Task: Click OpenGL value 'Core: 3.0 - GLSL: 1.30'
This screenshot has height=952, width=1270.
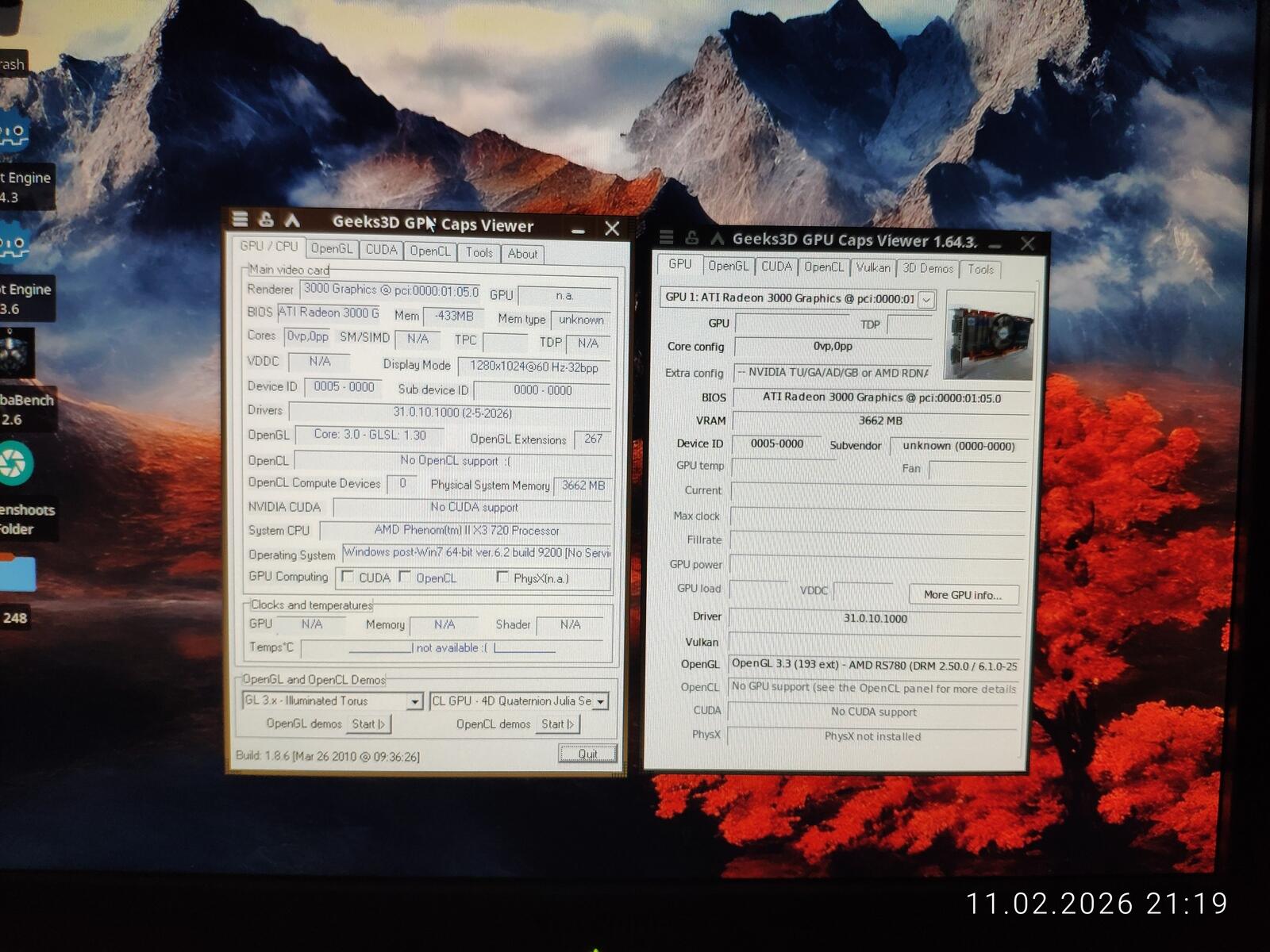Action: pos(370,435)
